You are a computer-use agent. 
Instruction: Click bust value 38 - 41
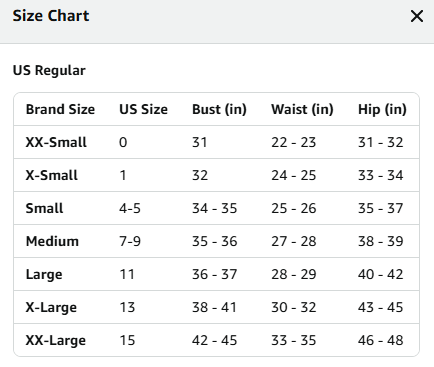click(214, 307)
